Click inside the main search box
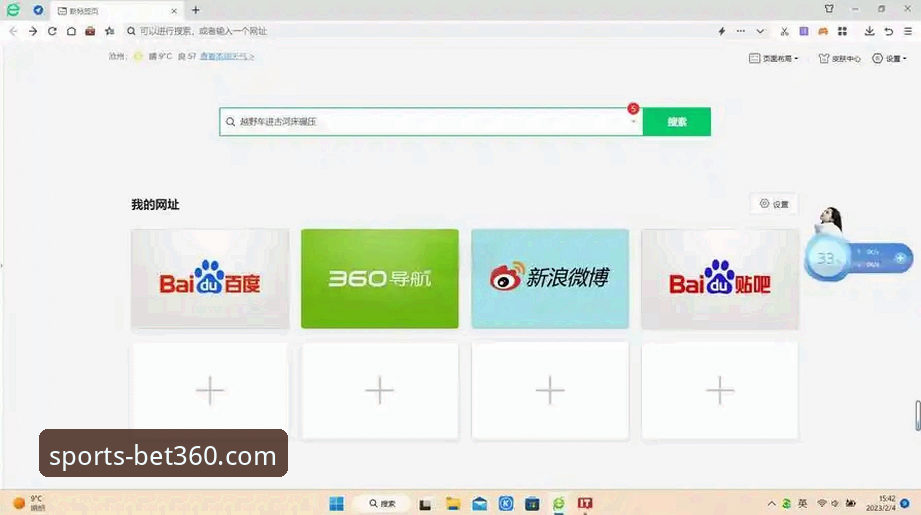Viewport: 921px width, 515px height. point(431,122)
